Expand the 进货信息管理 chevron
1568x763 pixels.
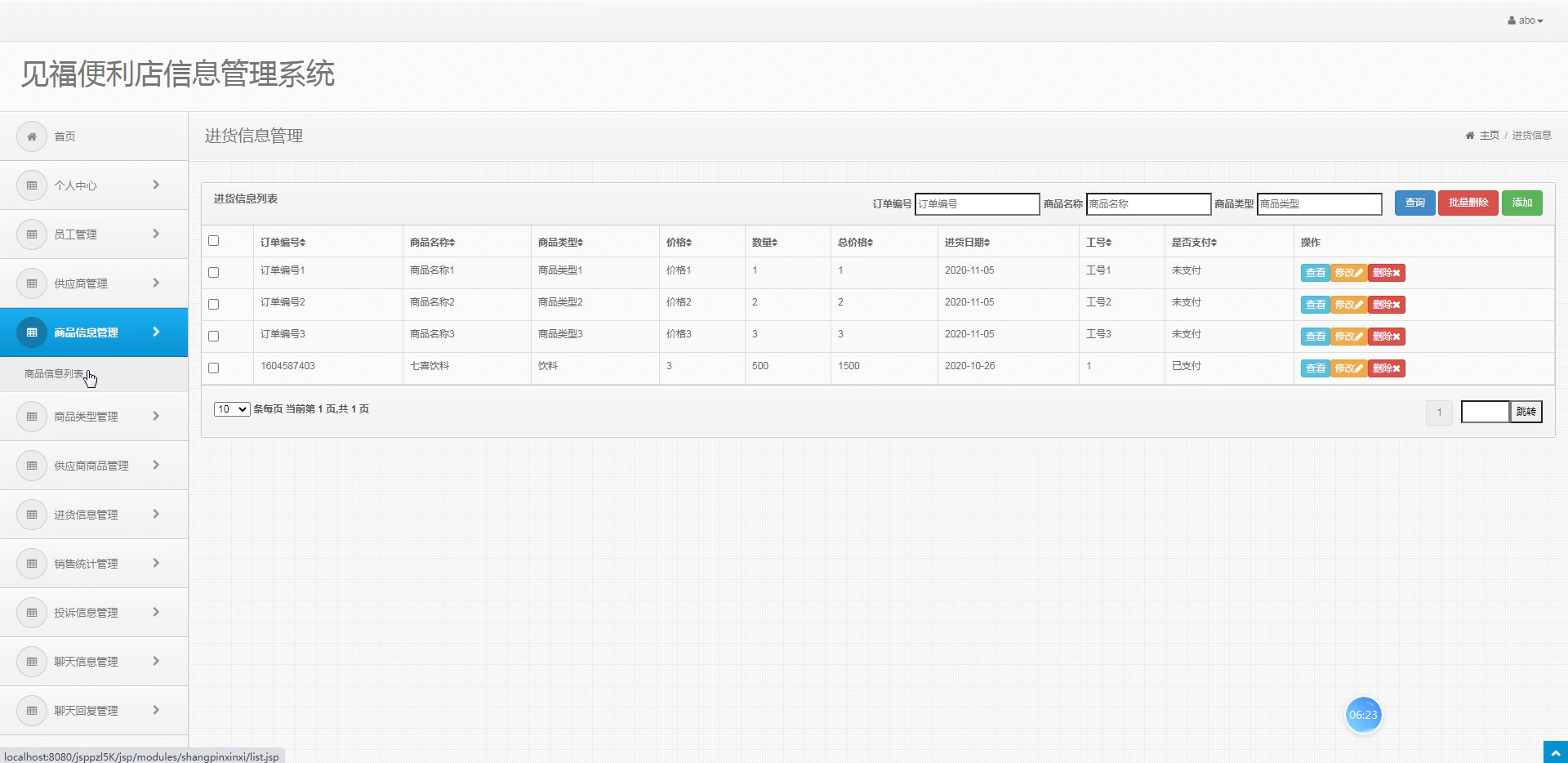pos(156,515)
